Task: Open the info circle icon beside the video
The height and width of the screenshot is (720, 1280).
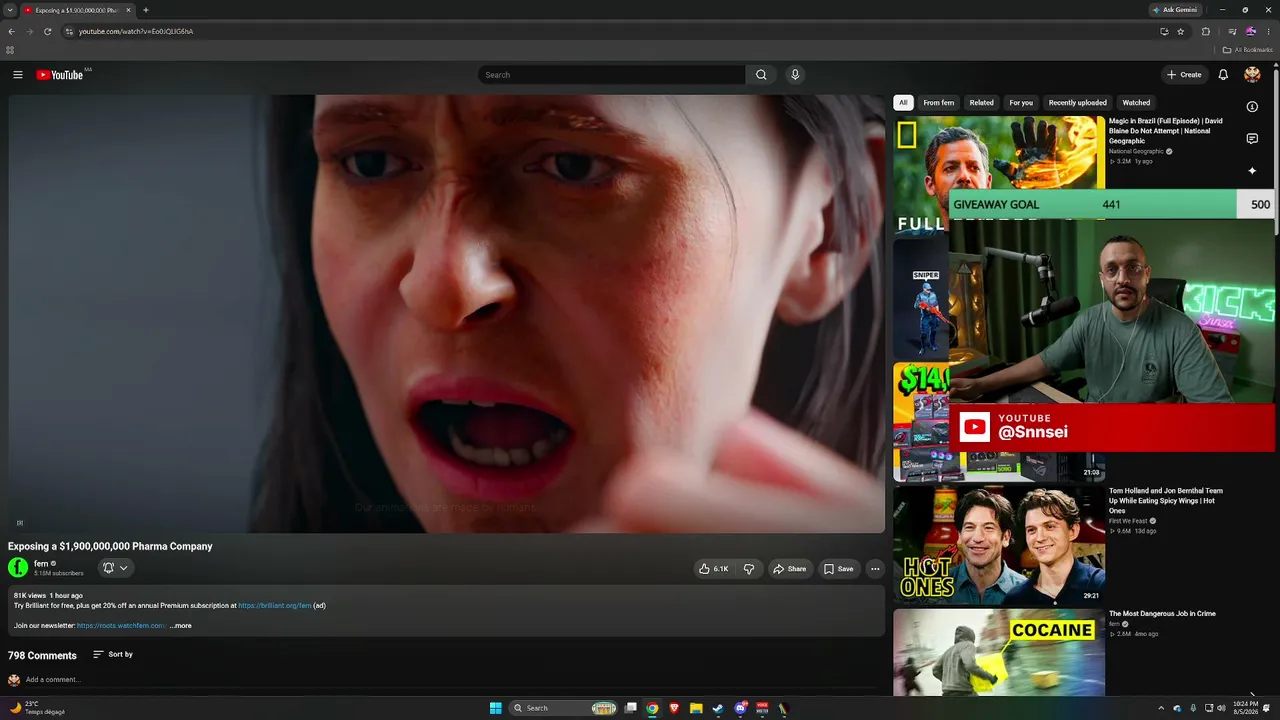Action: tap(1252, 107)
